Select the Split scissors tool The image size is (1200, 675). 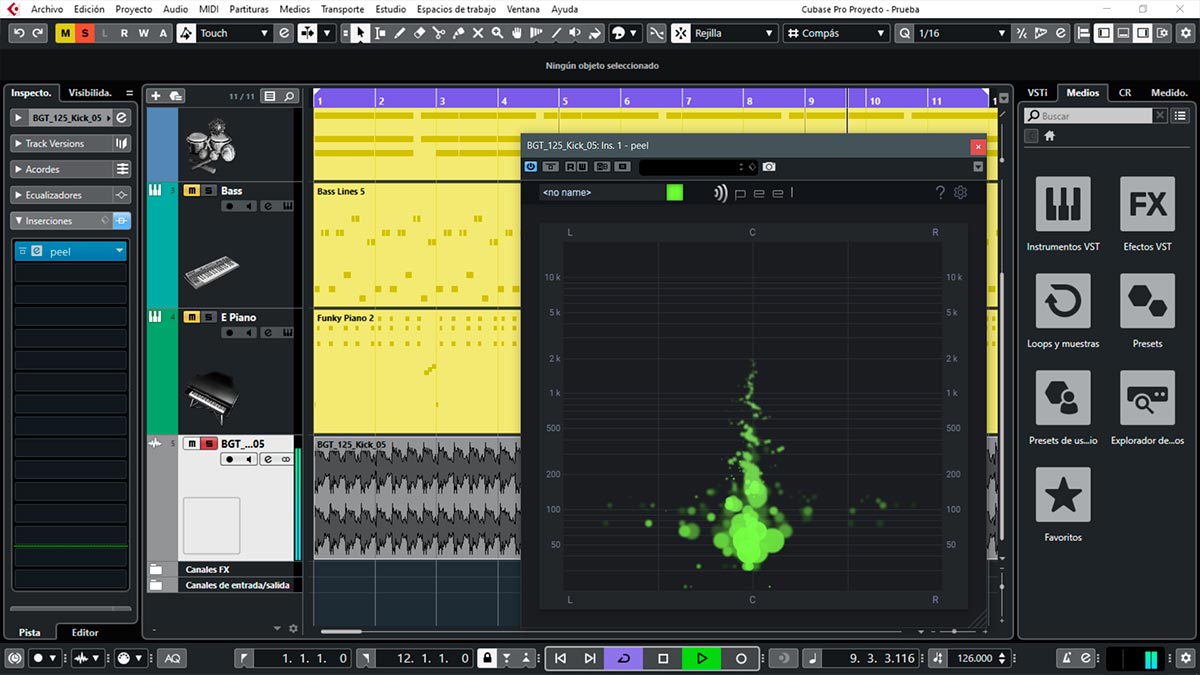tap(440, 33)
